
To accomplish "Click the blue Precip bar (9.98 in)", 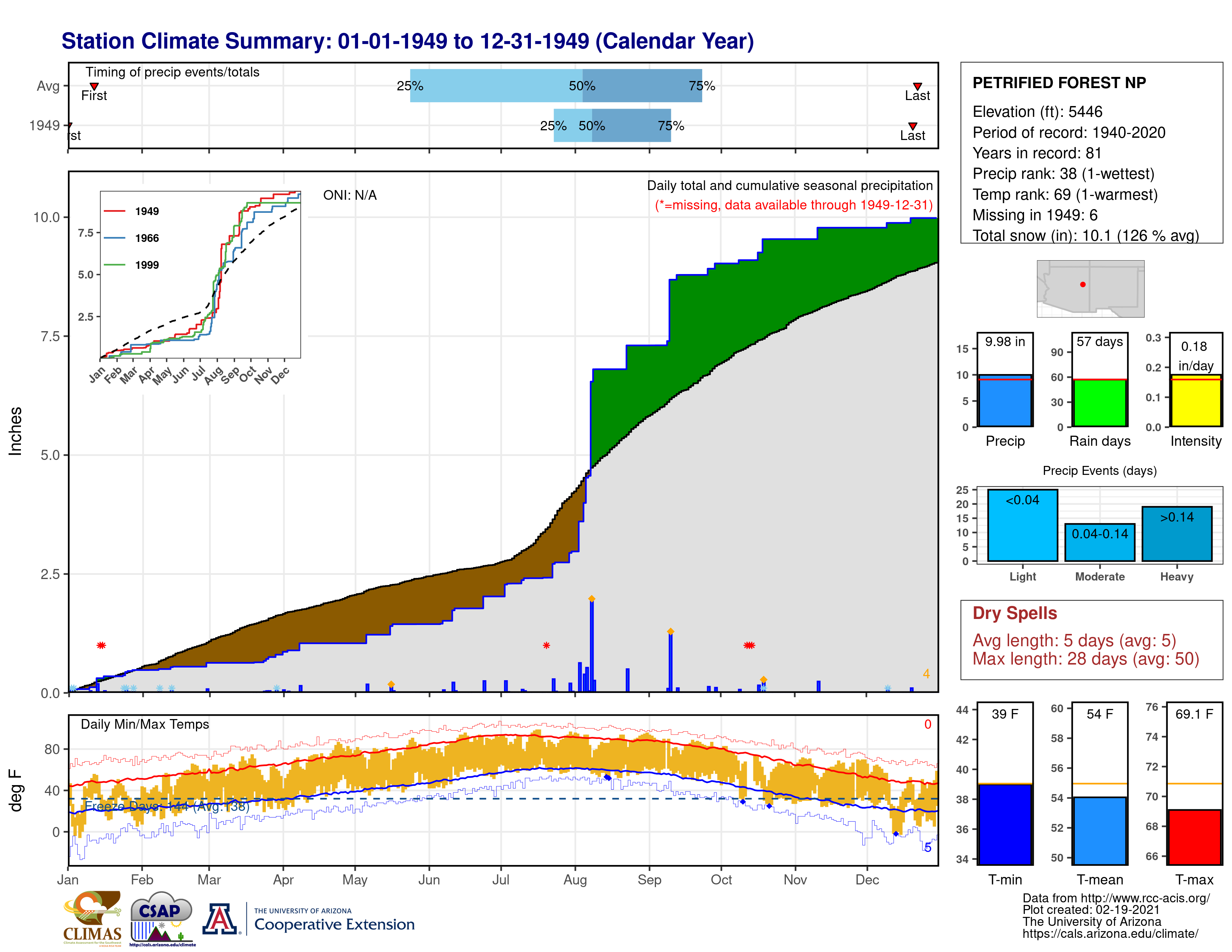I will point(1005,401).
